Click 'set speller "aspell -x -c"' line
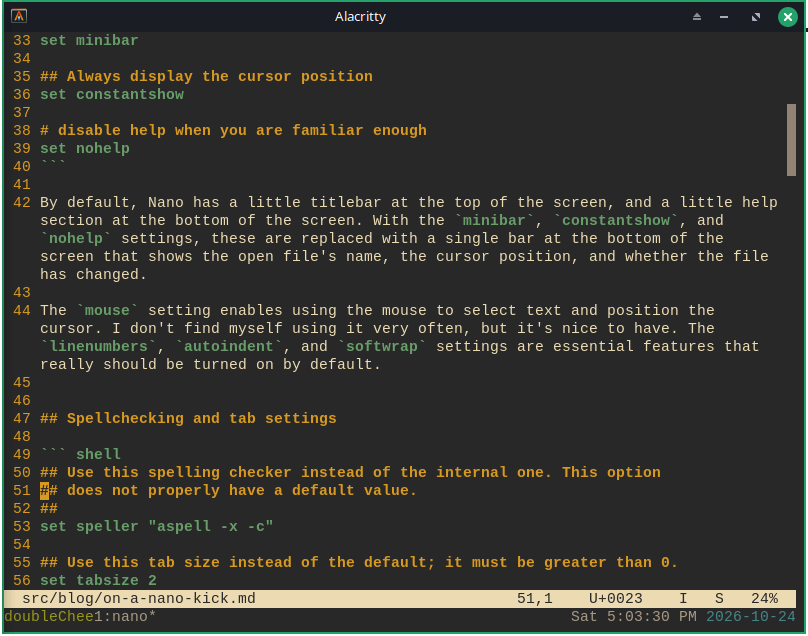The height and width of the screenshot is (636, 808). 157,527
